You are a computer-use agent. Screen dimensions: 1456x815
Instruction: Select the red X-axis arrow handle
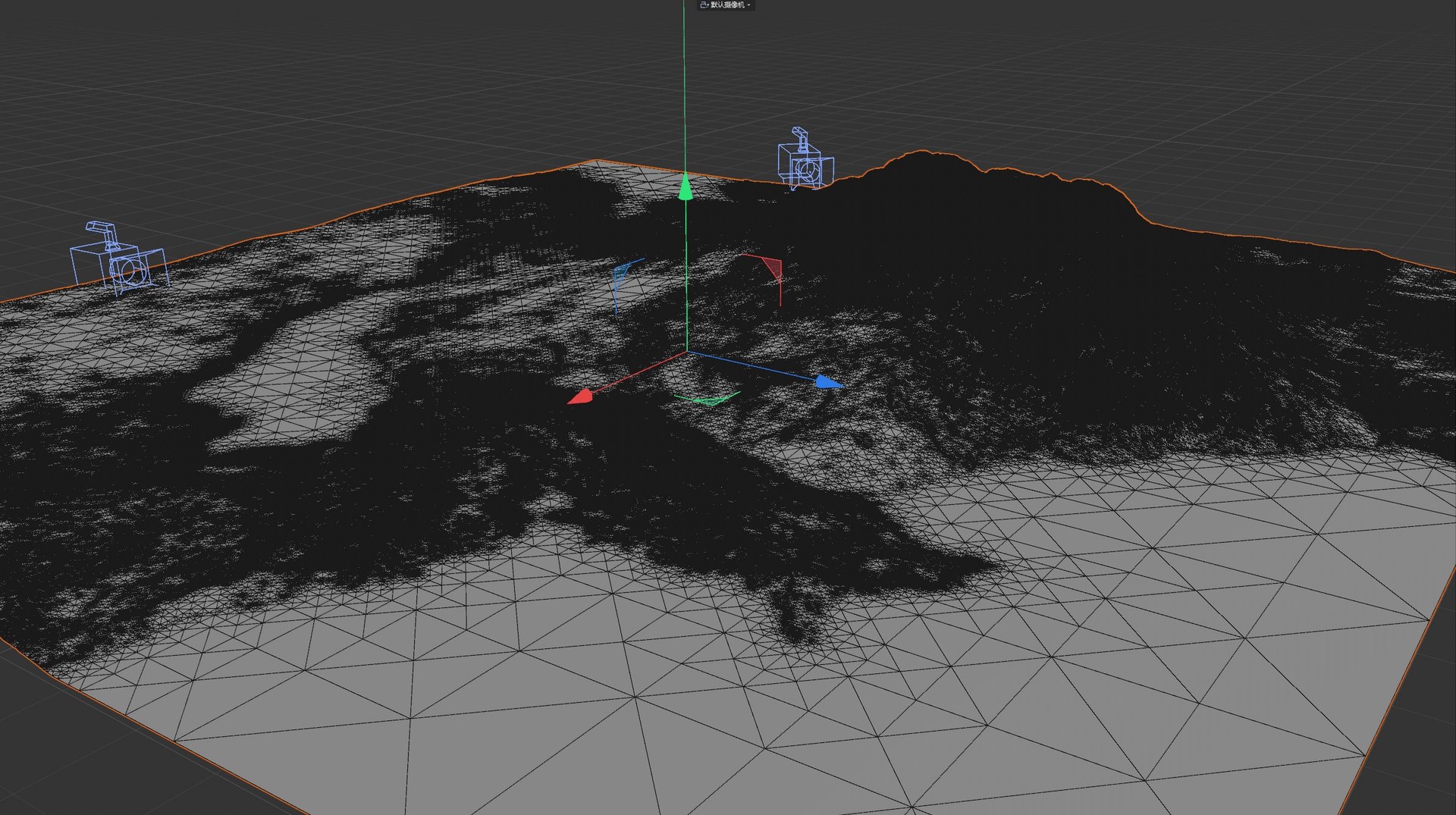(580, 397)
